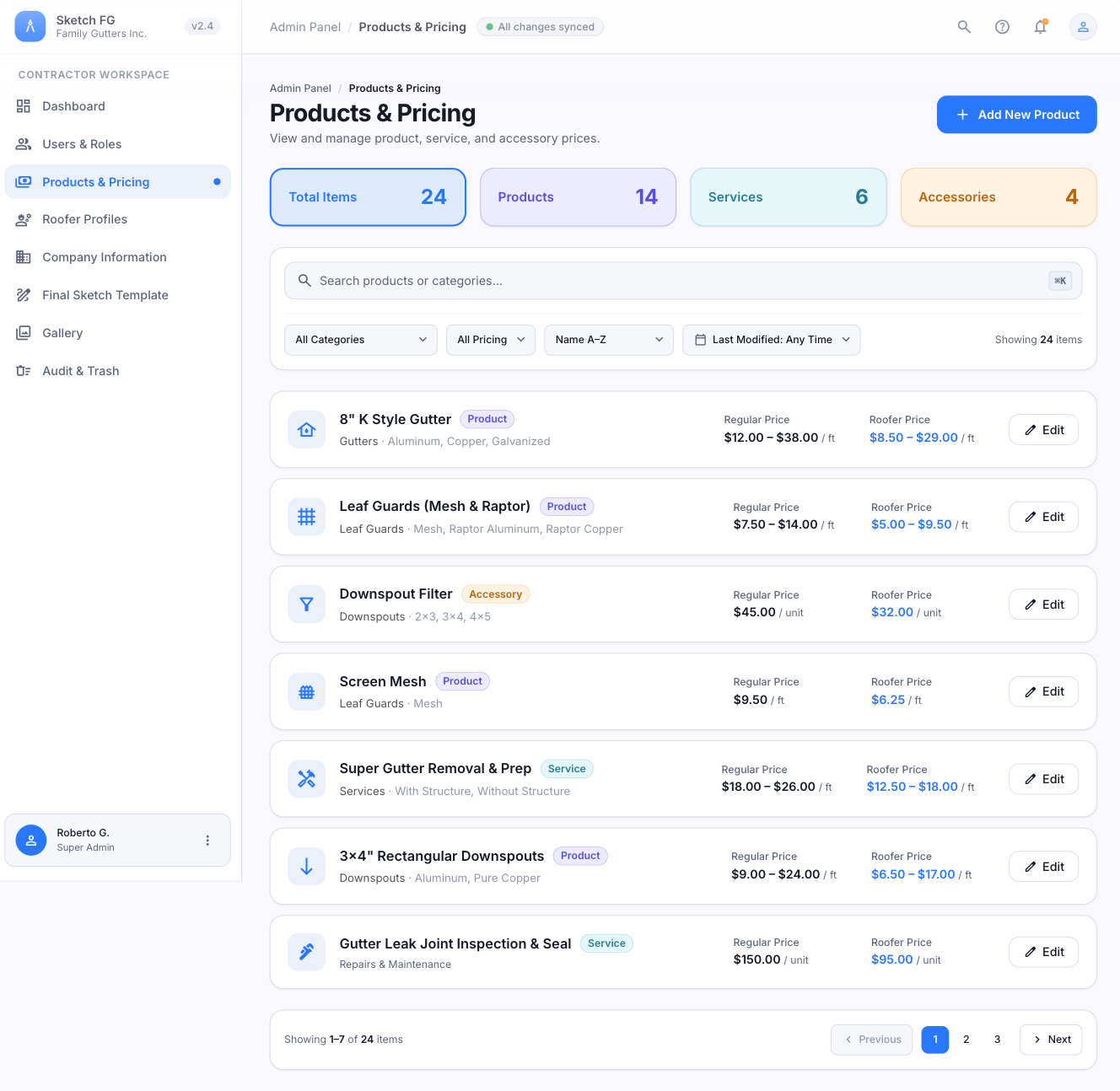Click the Roberto G. avatar icon
This screenshot has height=1091, width=1120.
31,841
